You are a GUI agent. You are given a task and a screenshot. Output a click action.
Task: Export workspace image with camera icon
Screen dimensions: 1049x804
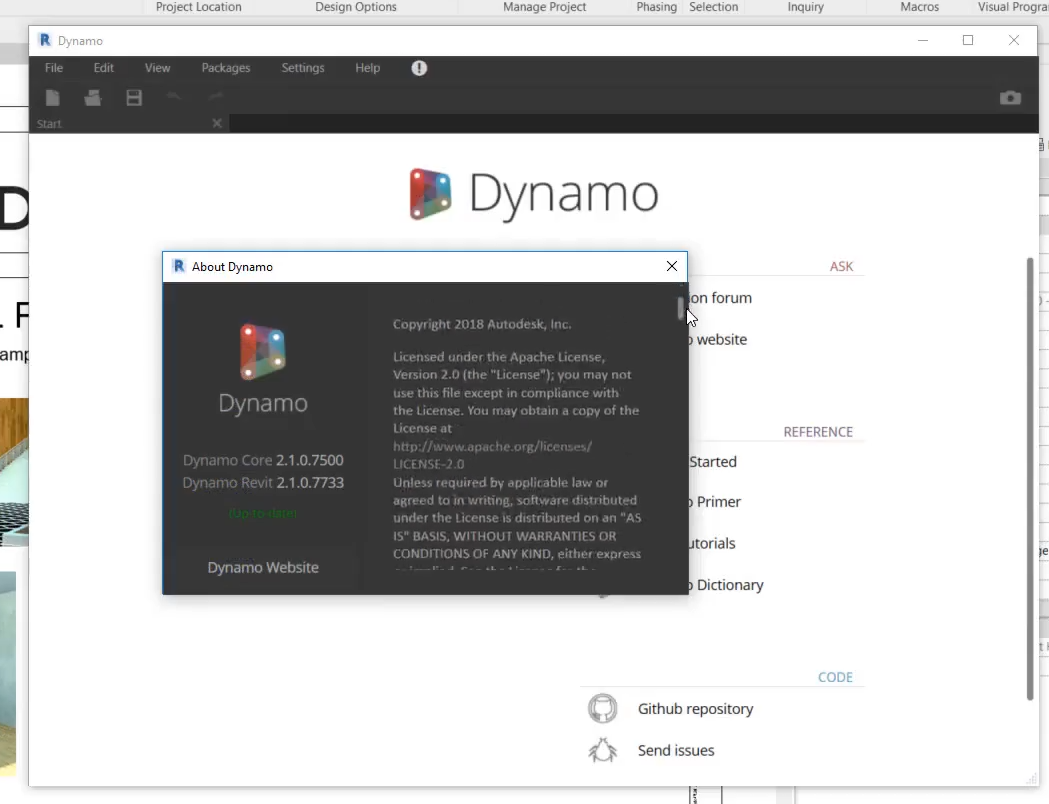click(1010, 98)
